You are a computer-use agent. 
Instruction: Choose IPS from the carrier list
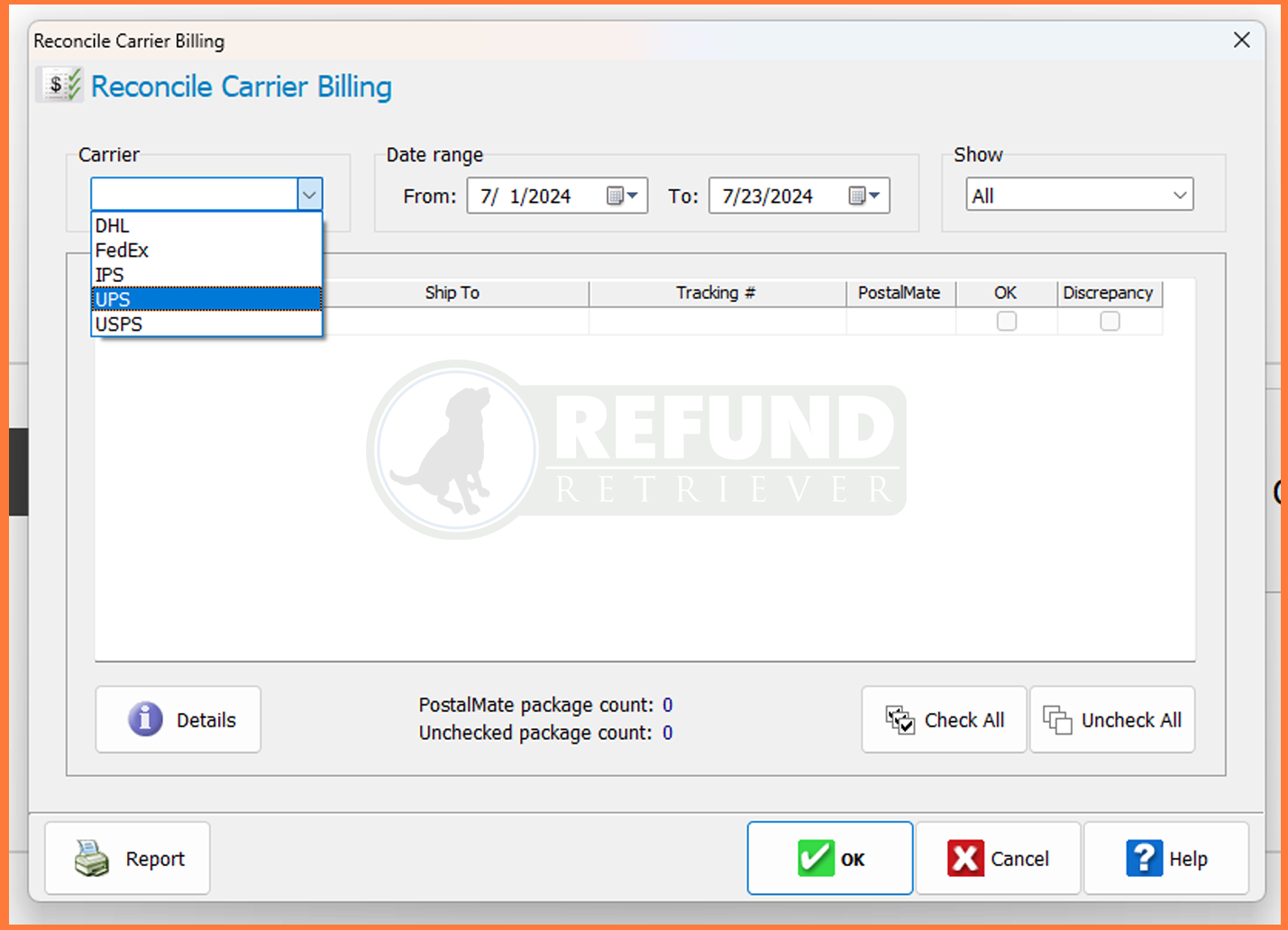click(x=206, y=274)
